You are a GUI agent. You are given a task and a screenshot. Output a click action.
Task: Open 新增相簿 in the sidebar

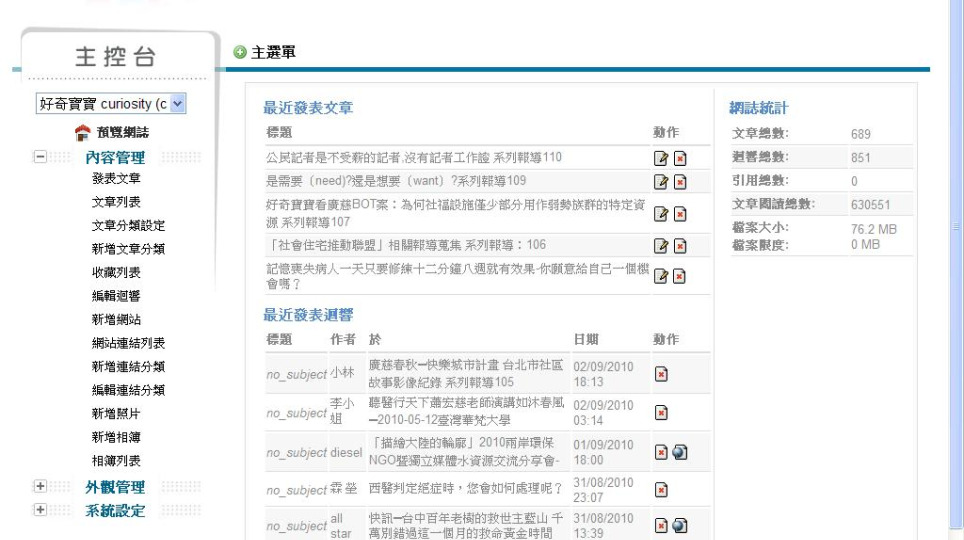coord(116,438)
